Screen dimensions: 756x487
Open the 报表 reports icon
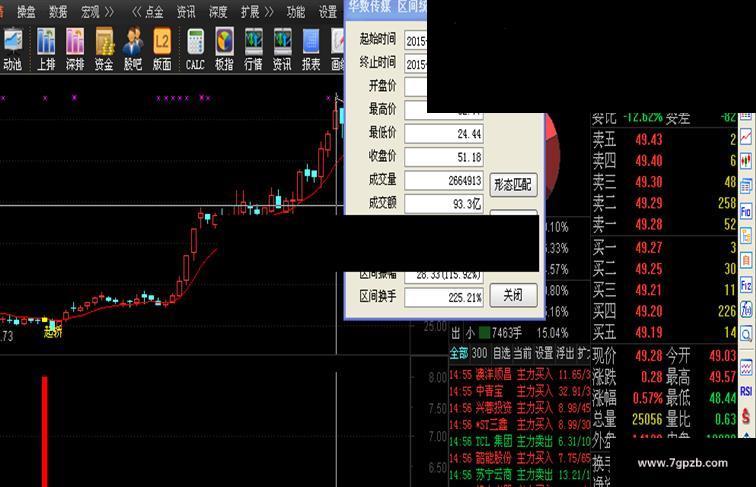pyautogui.click(x=311, y=49)
